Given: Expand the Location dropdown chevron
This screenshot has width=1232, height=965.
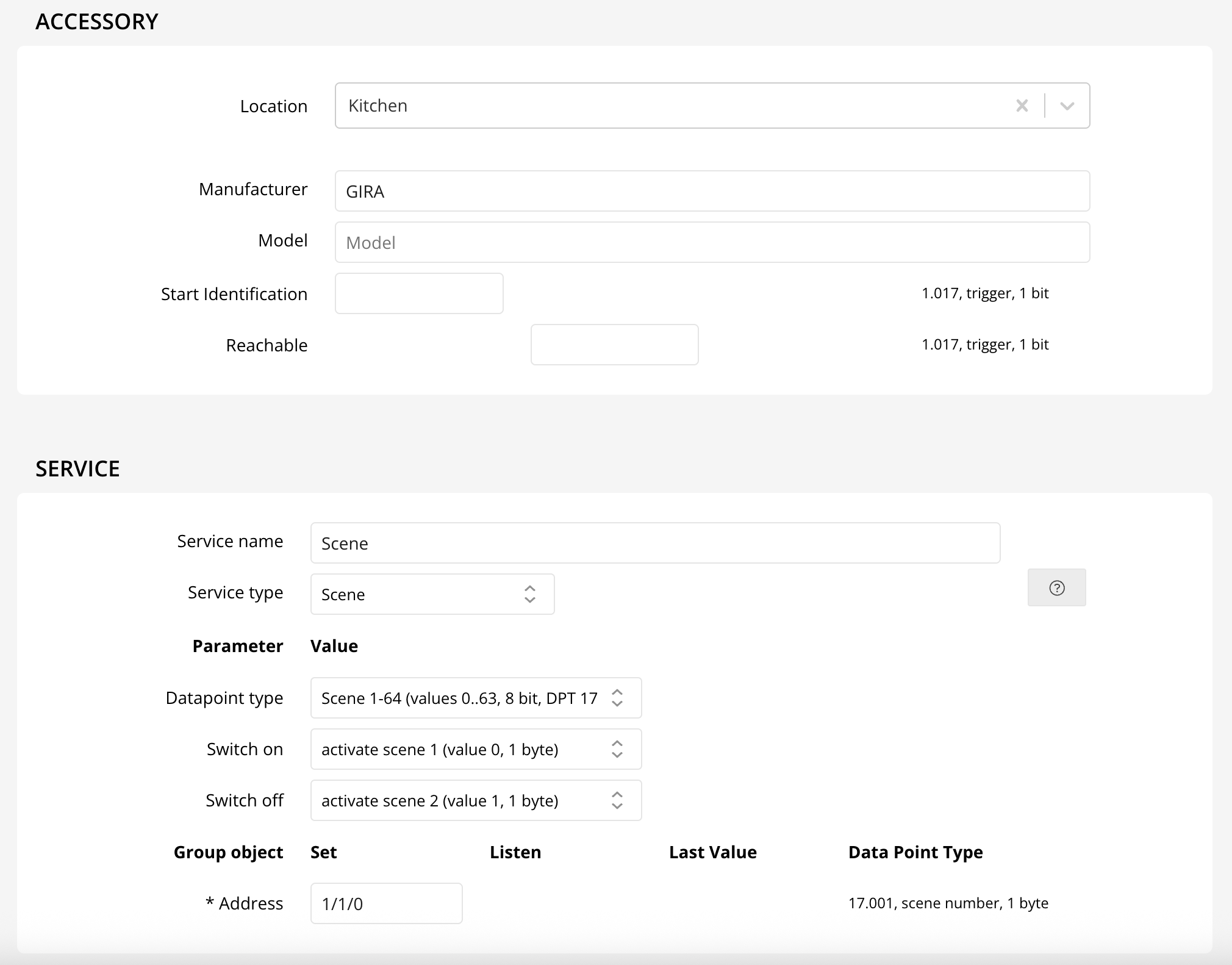Looking at the screenshot, I should [1067, 106].
